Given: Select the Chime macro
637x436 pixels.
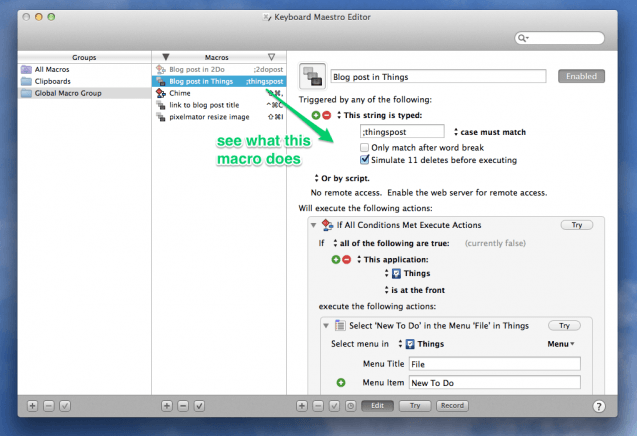Looking at the screenshot, I should 219,93.
